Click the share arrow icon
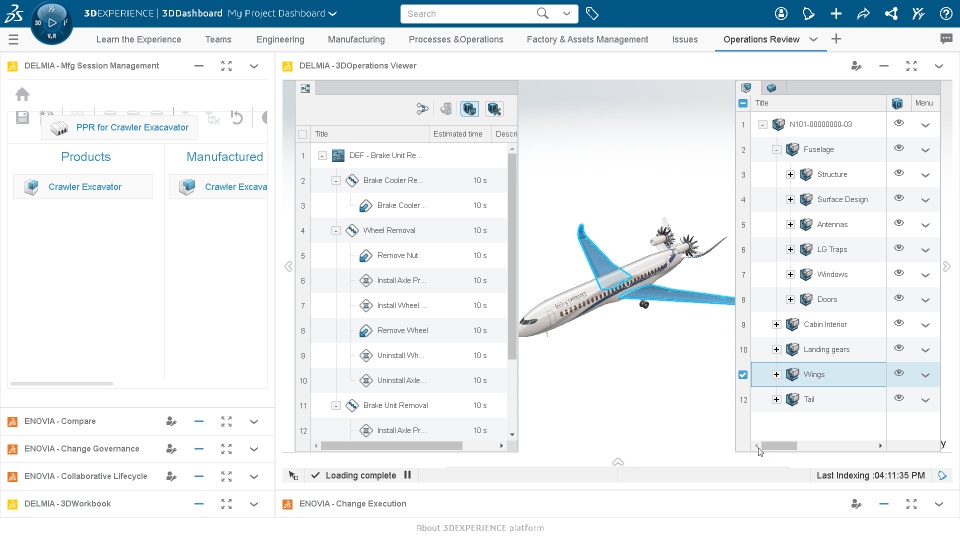This screenshot has height=540, width=960. click(863, 13)
